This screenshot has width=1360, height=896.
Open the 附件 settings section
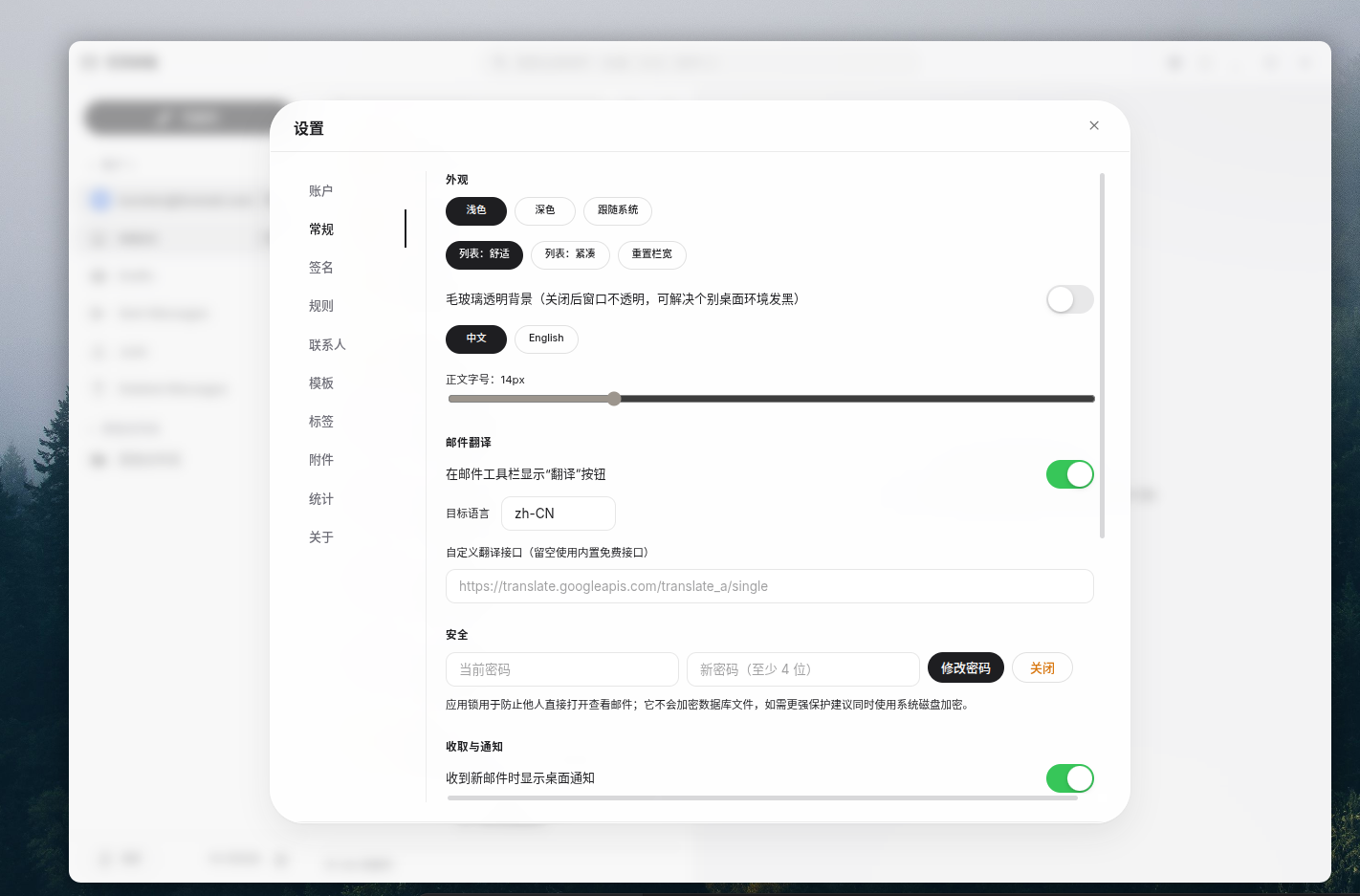pyautogui.click(x=321, y=460)
